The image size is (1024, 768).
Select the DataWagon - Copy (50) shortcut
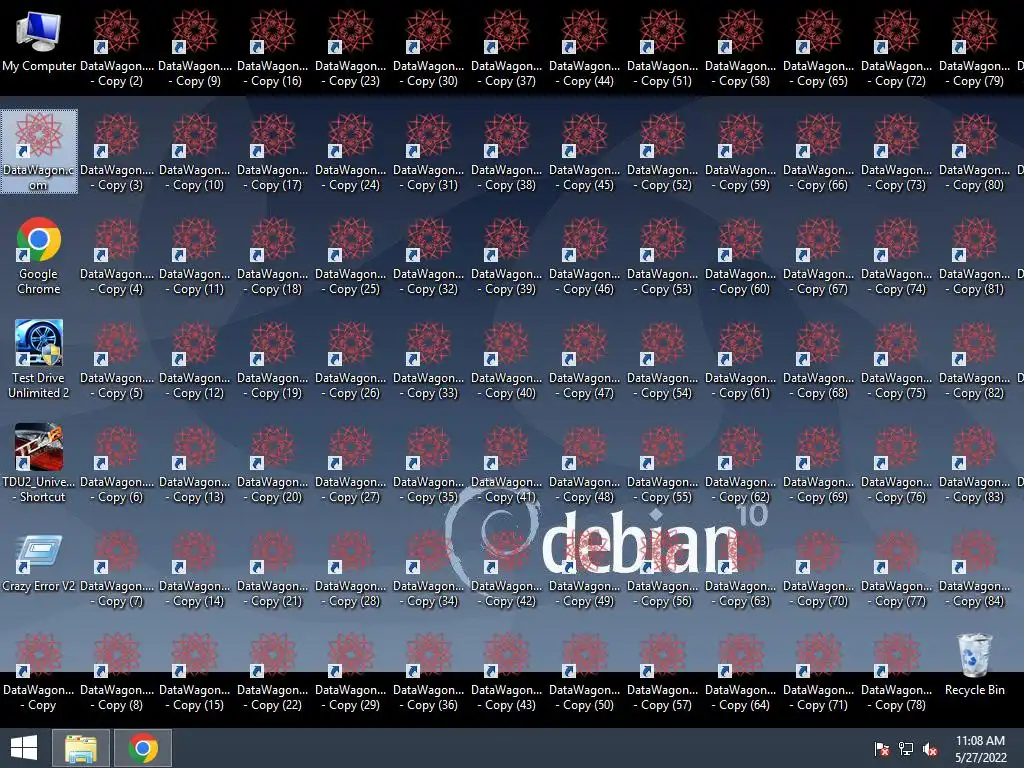tap(584, 672)
